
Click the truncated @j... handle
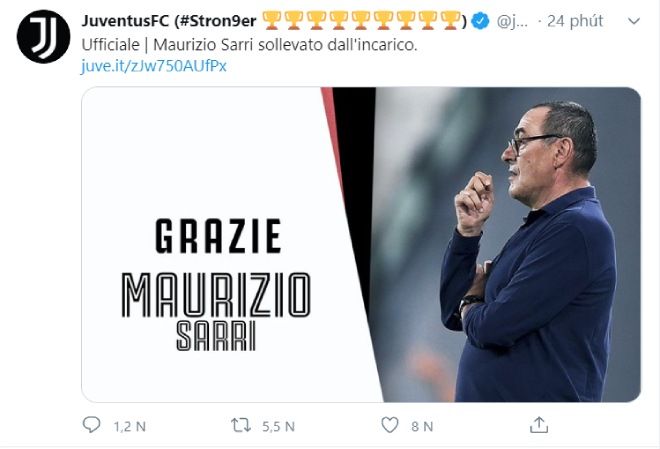(x=509, y=21)
